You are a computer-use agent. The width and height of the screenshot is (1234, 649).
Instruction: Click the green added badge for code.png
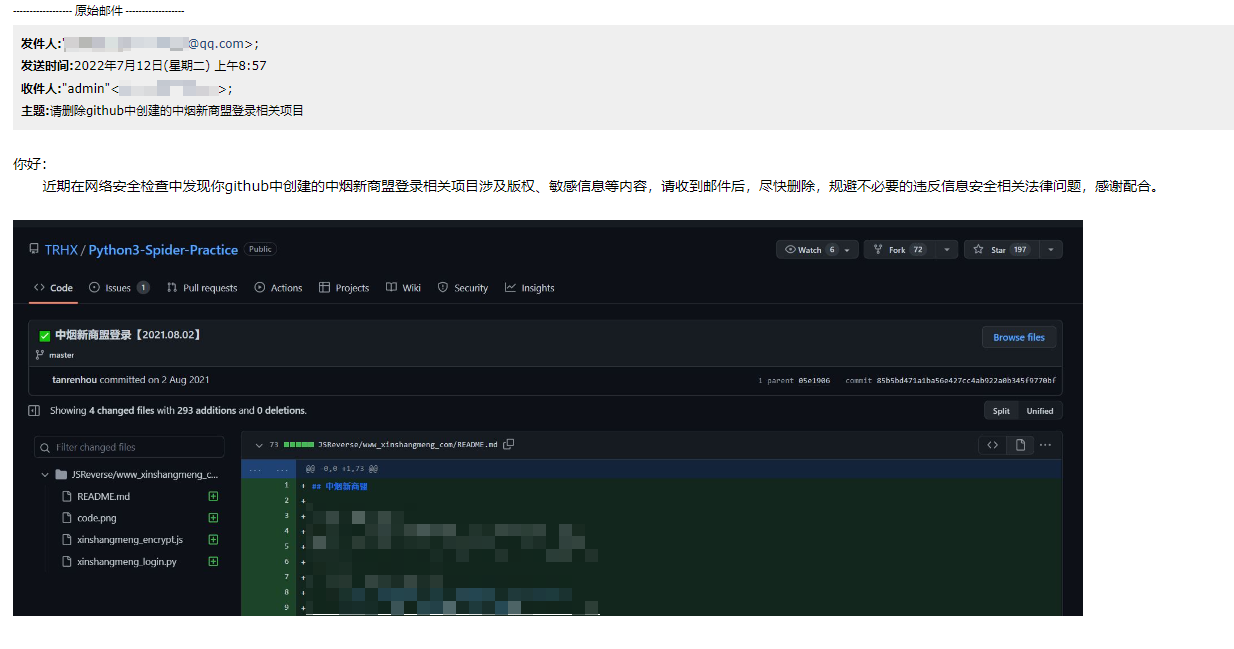pos(213,518)
